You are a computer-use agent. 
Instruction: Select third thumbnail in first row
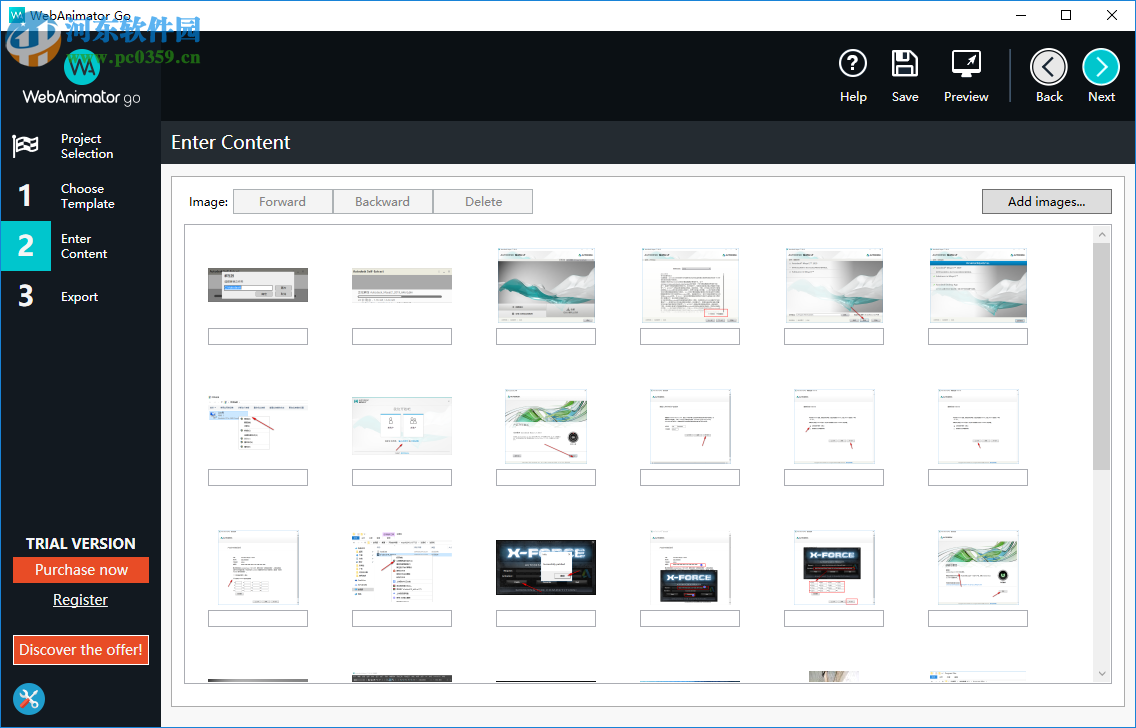coord(546,285)
